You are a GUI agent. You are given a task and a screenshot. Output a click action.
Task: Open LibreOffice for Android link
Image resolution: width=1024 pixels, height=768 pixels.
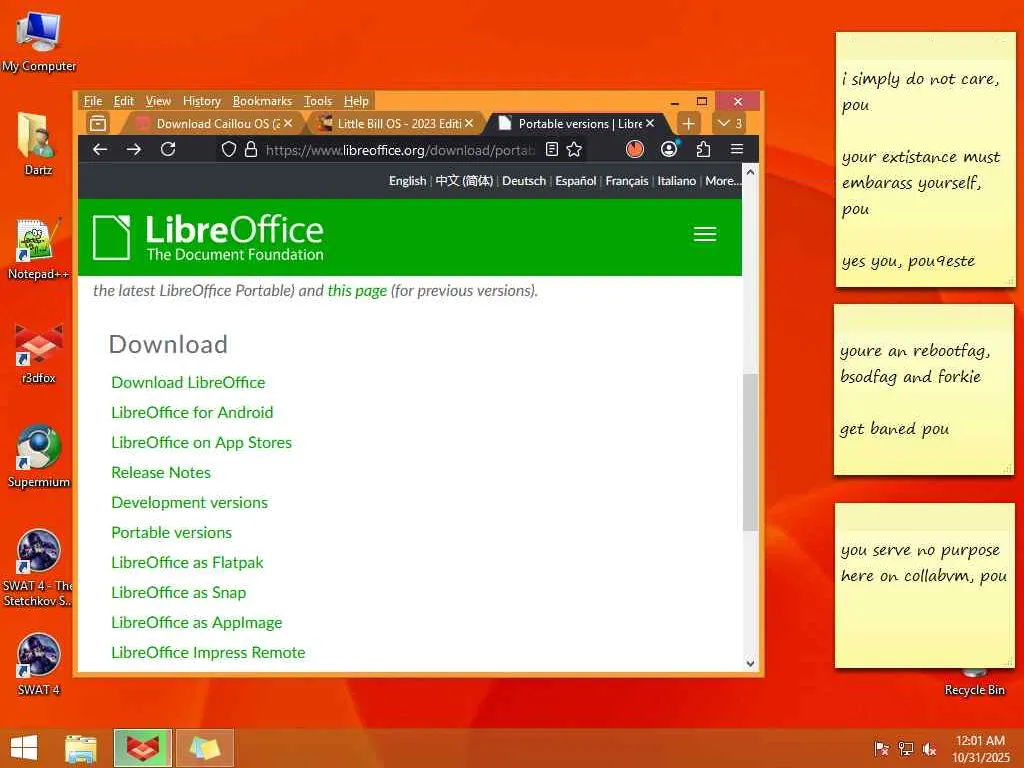(x=192, y=413)
